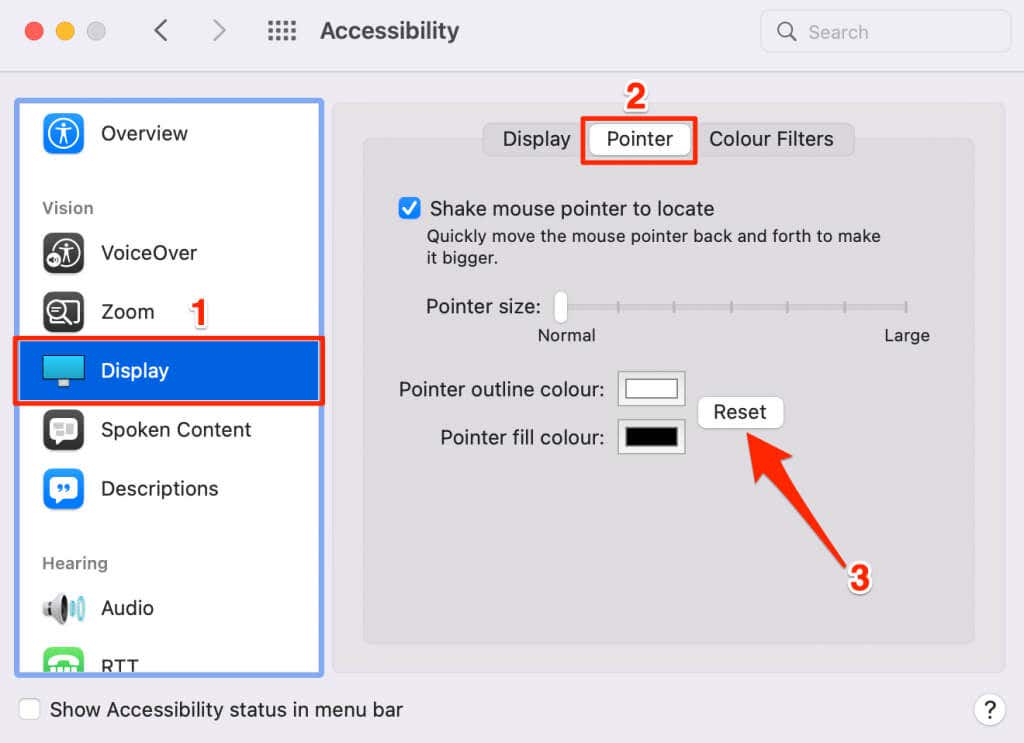Disable Shake mouse pointer to locate
Image resolution: width=1024 pixels, height=743 pixels.
(x=409, y=208)
